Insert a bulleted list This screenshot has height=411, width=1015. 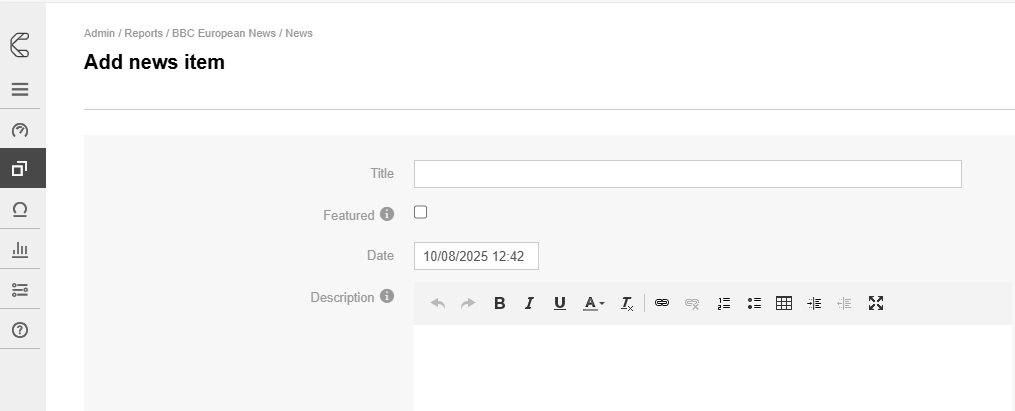coord(754,304)
